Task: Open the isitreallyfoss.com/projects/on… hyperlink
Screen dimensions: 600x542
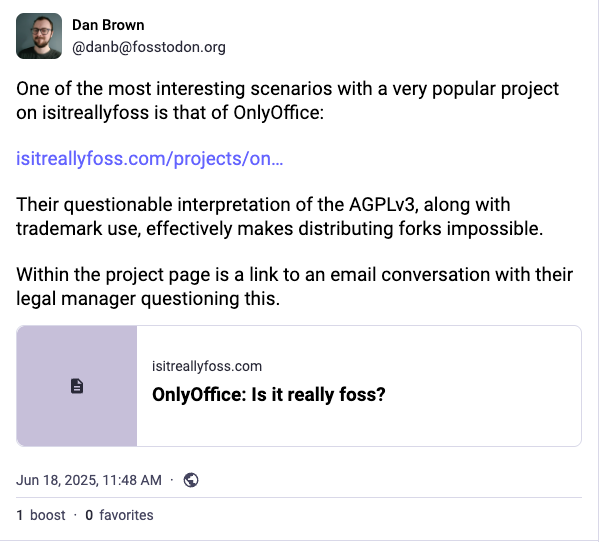Action: (150, 158)
